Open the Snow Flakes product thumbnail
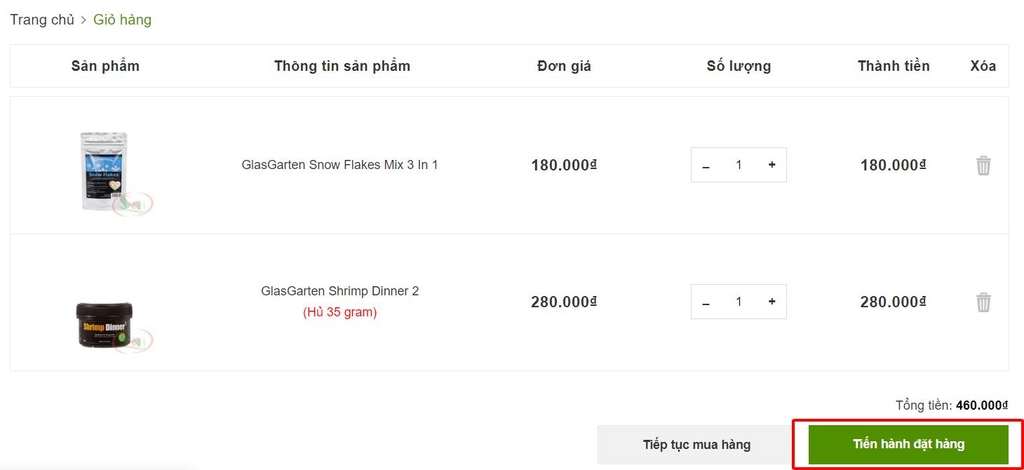The height and width of the screenshot is (470, 1024). [105, 170]
